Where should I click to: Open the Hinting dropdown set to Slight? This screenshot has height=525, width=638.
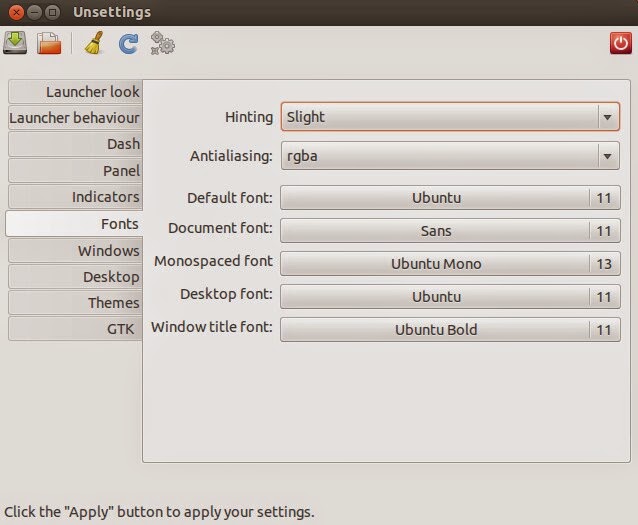click(450, 117)
